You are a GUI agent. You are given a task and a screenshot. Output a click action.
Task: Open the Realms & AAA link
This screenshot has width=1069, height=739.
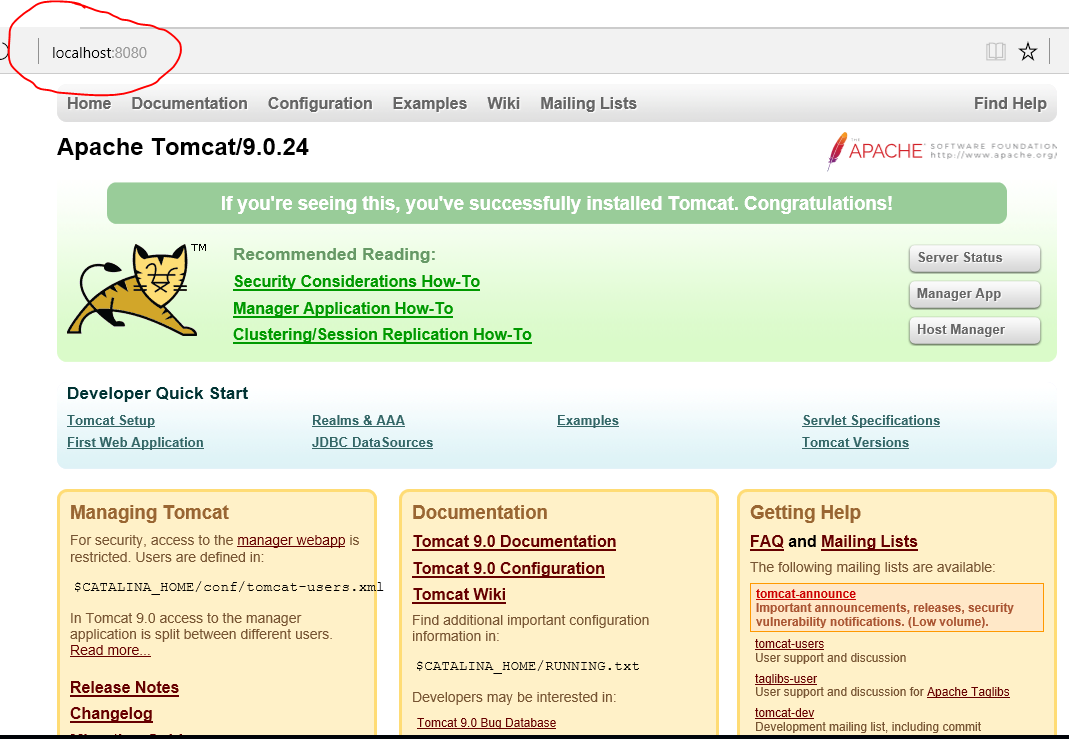coord(359,421)
